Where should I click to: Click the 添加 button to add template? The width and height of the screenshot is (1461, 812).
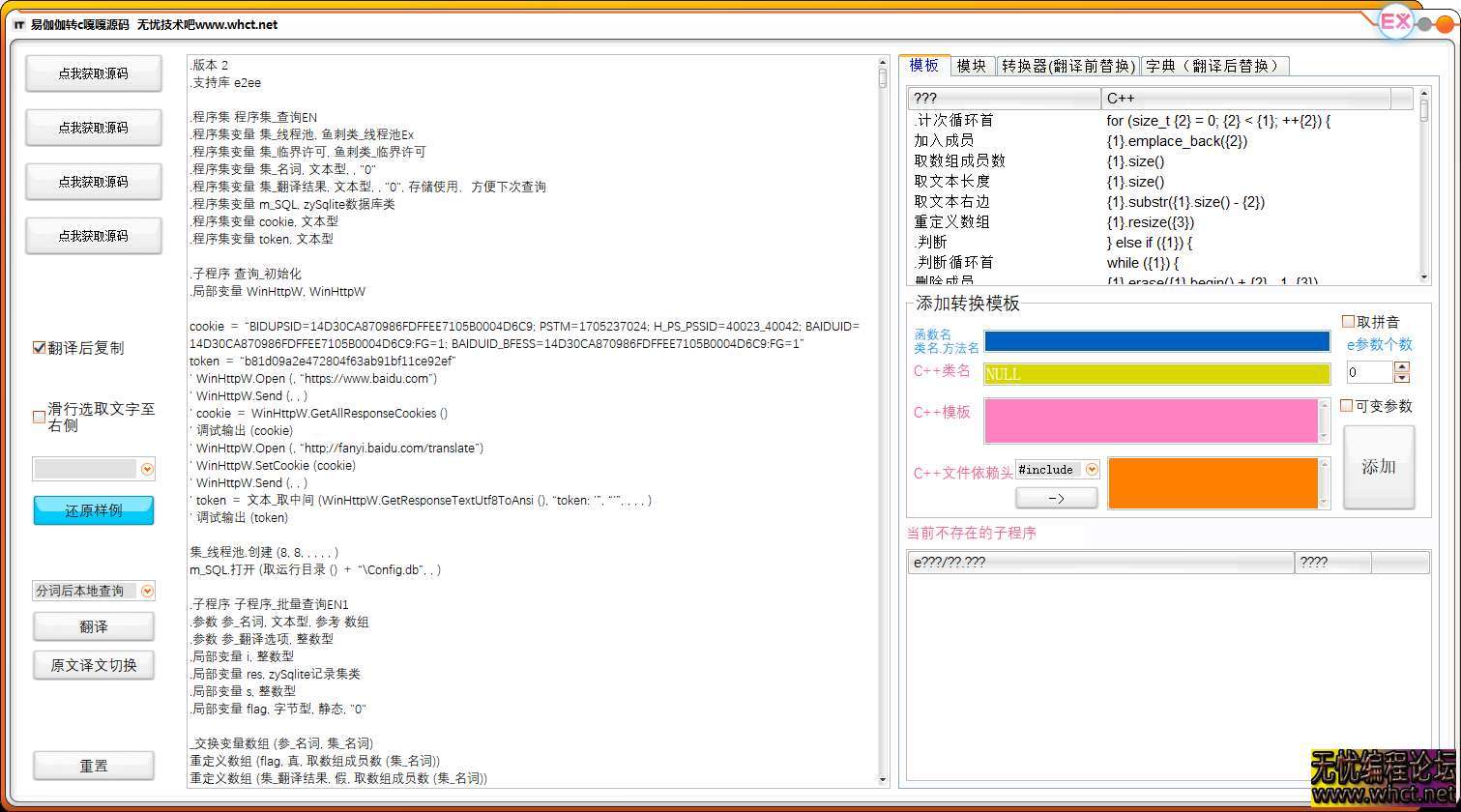pyautogui.click(x=1379, y=467)
